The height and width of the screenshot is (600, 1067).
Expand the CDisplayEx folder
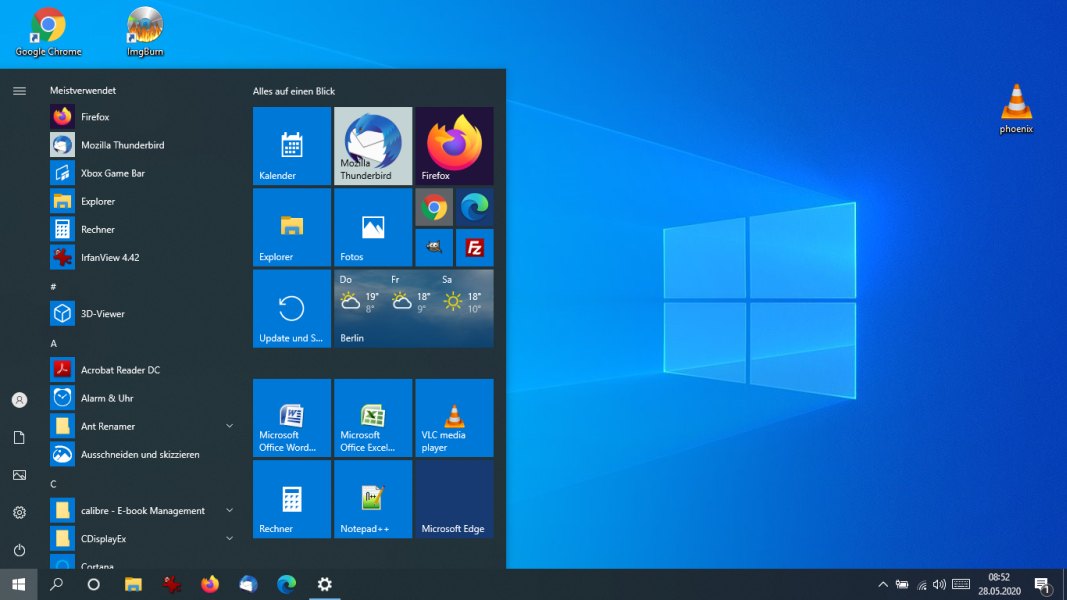(229, 539)
